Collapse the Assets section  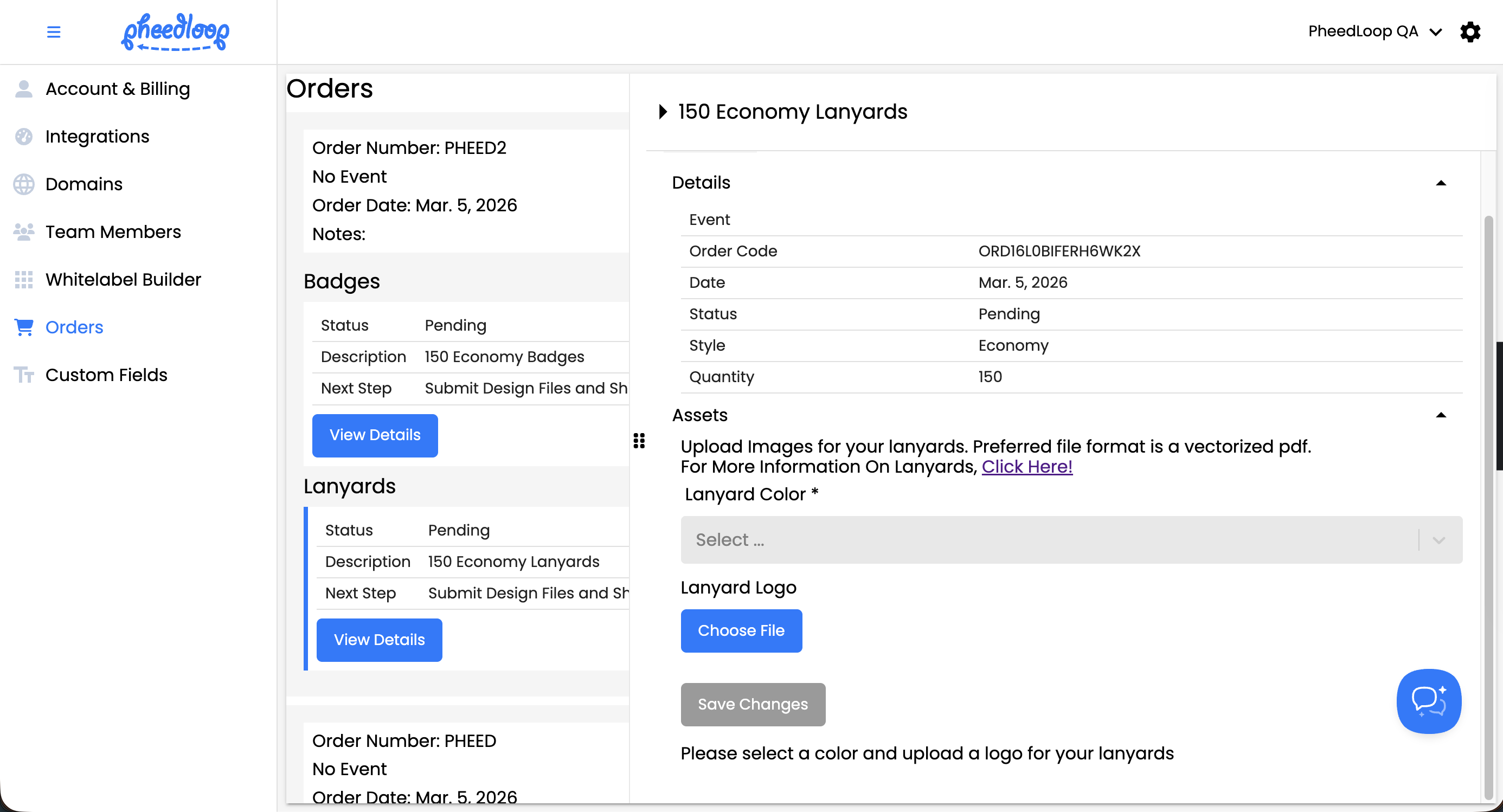[1441, 415]
